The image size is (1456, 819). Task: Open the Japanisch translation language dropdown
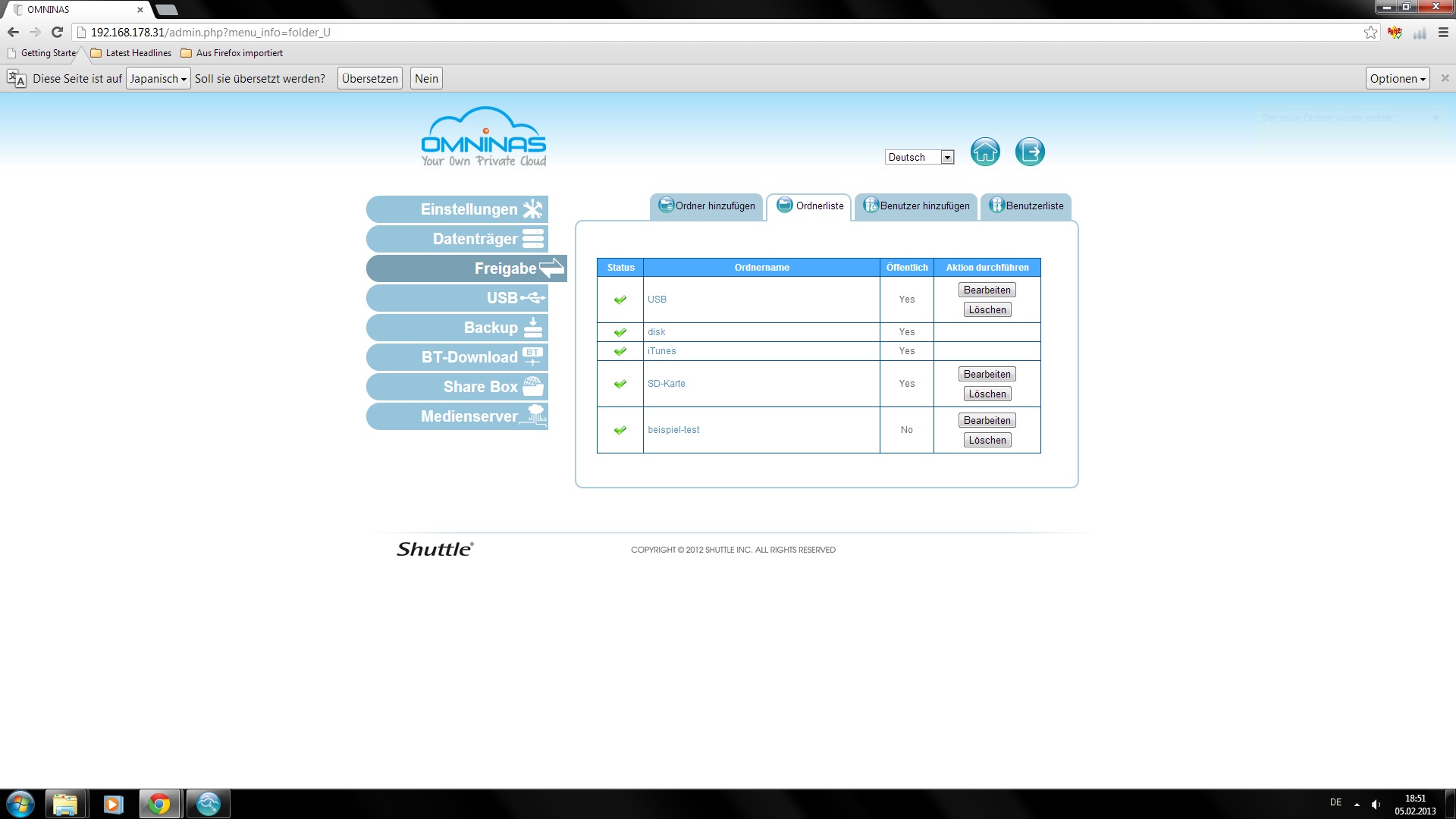pos(158,79)
